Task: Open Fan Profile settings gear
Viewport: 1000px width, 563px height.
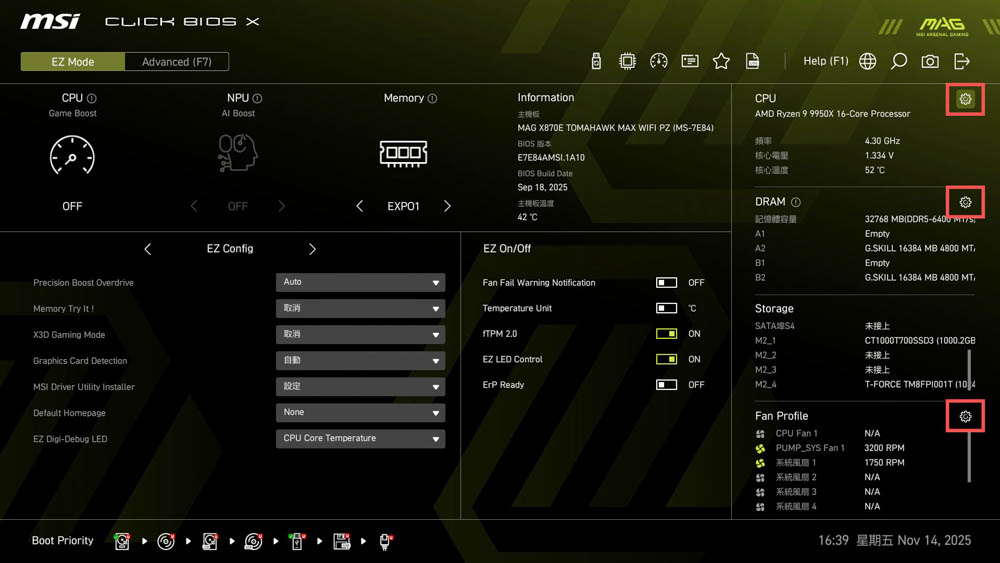Action: [x=965, y=416]
